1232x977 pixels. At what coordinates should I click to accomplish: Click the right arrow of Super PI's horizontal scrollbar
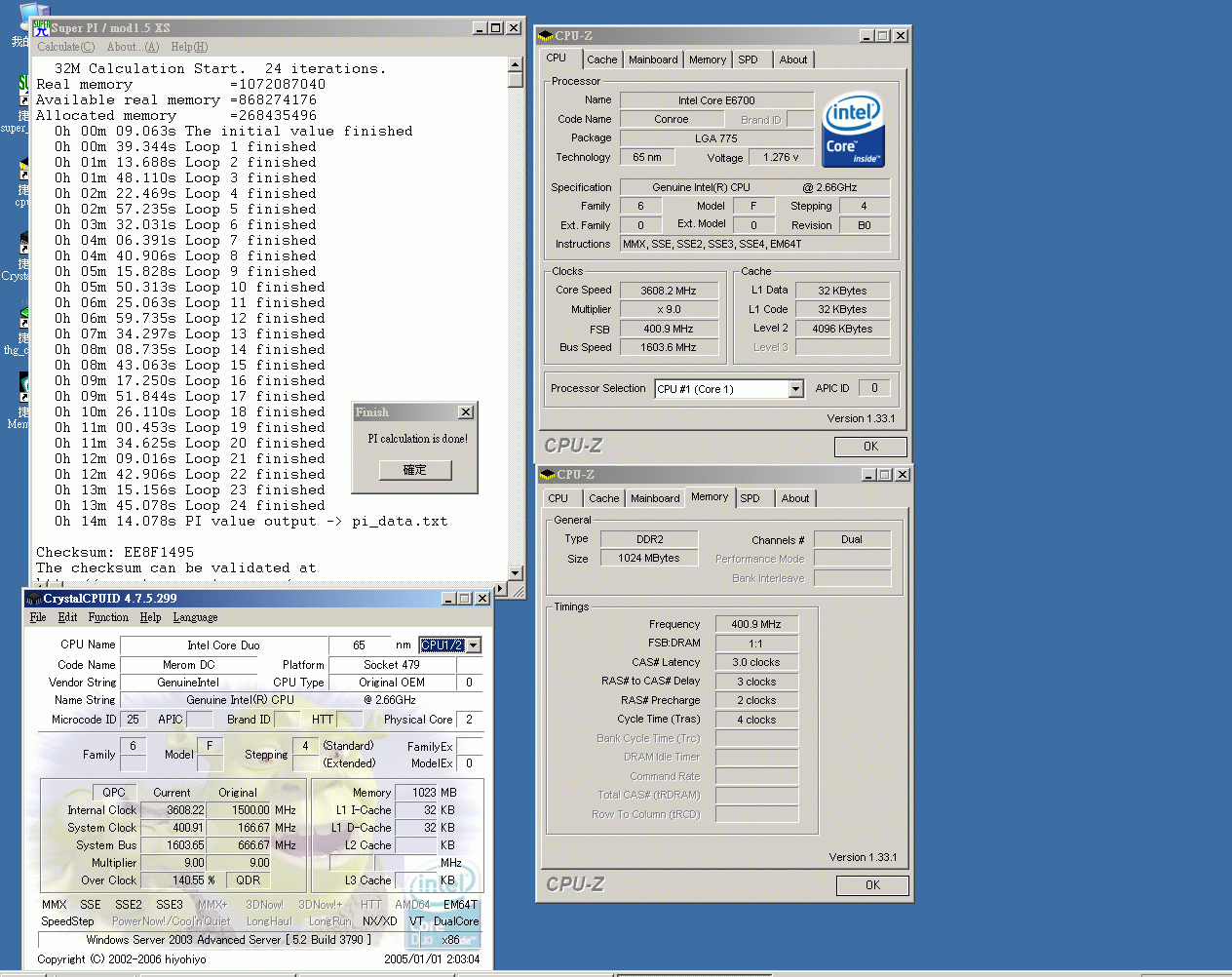click(501, 589)
